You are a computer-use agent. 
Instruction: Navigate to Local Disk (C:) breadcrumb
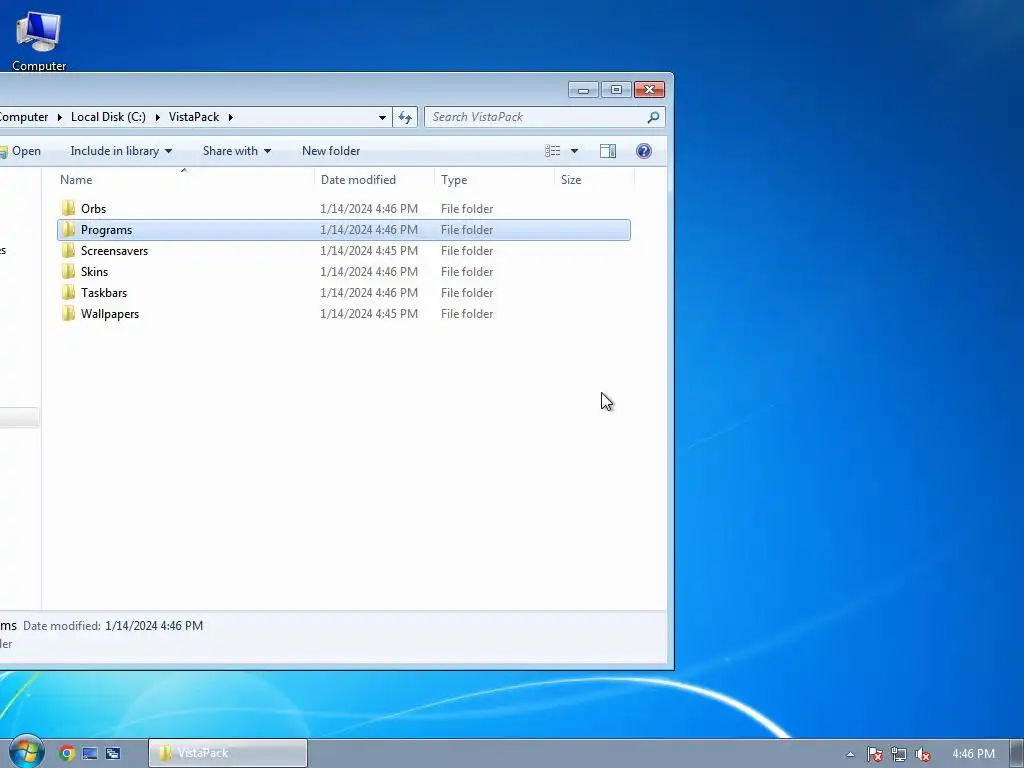[x=108, y=117]
